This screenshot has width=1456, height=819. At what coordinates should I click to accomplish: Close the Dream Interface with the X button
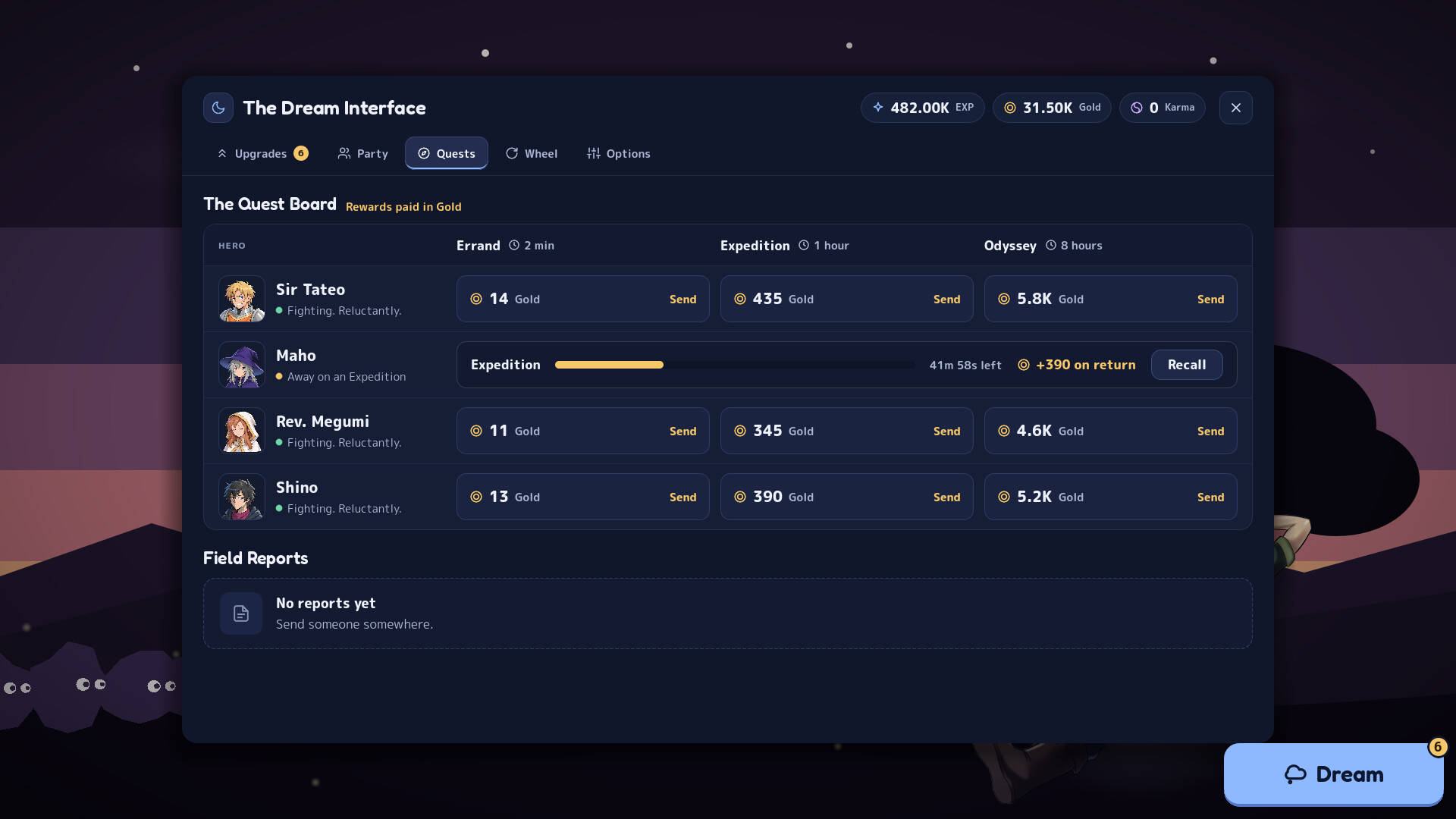point(1235,108)
